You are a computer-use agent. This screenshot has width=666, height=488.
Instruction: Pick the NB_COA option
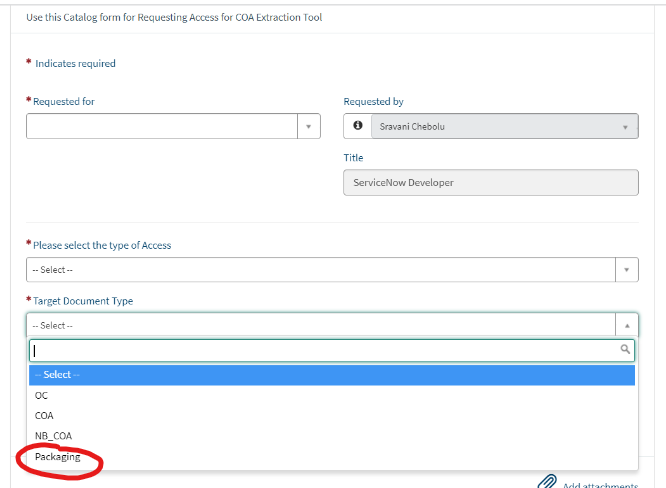(54, 436)
